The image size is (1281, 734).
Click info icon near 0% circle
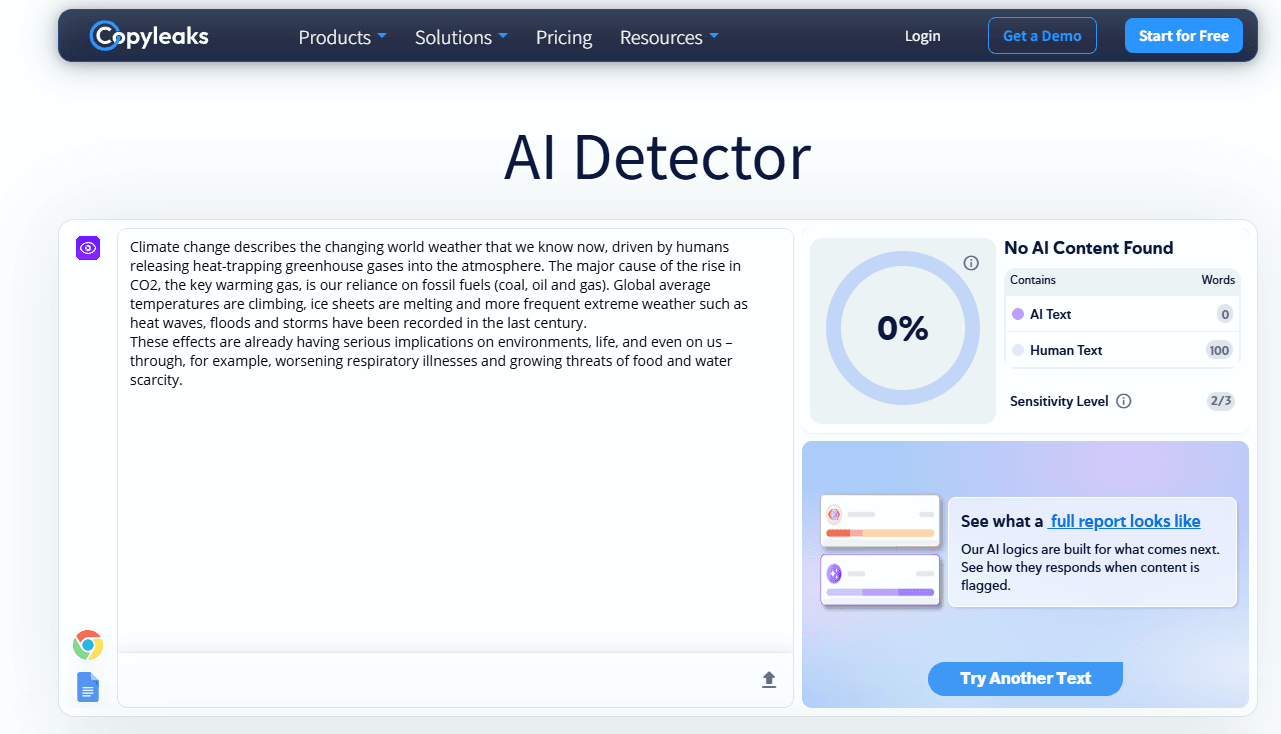tap(971, 263)
